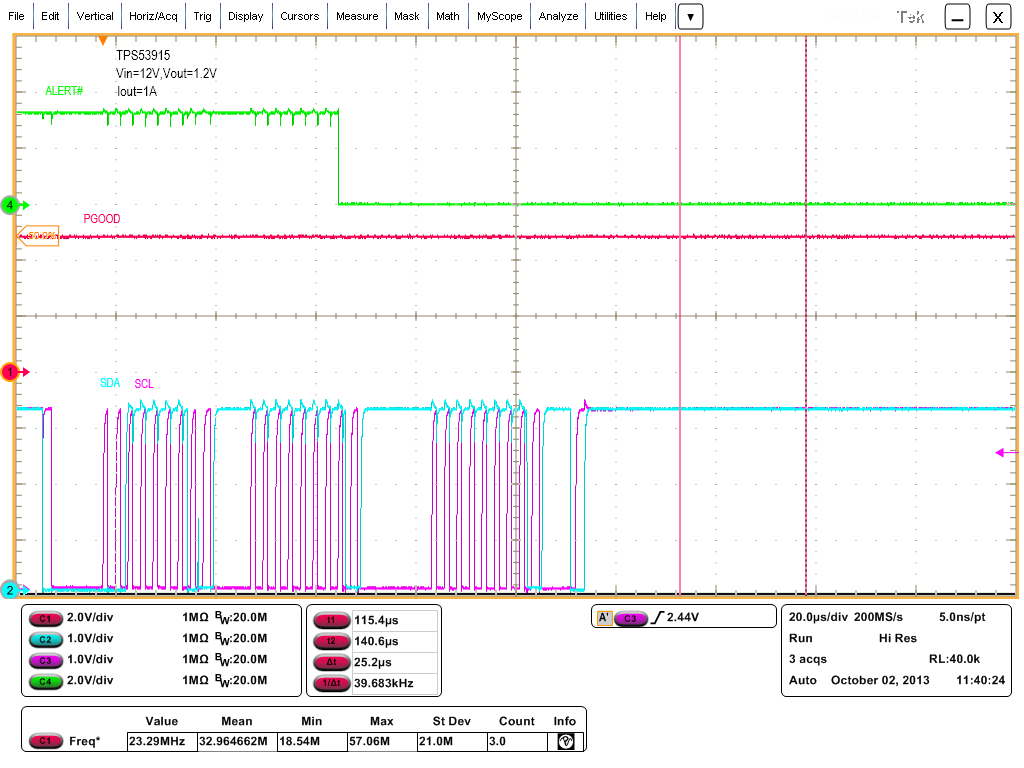Click the A' trigger source badge
This screenshot has height=768, width=1024.
(607, 617)
